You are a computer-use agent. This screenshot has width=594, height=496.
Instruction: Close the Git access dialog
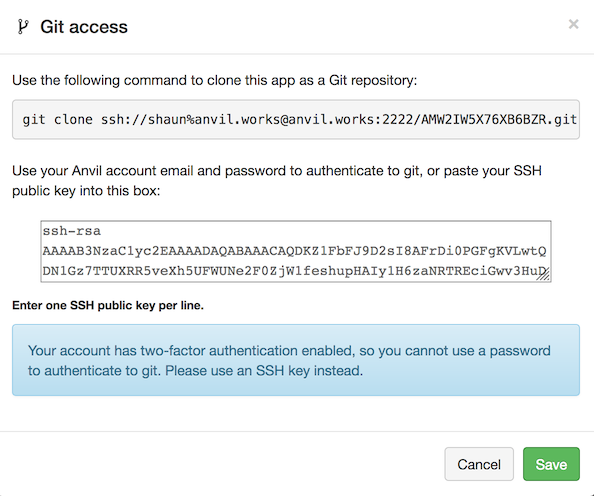pyautogui.click(x=573, y=24)
